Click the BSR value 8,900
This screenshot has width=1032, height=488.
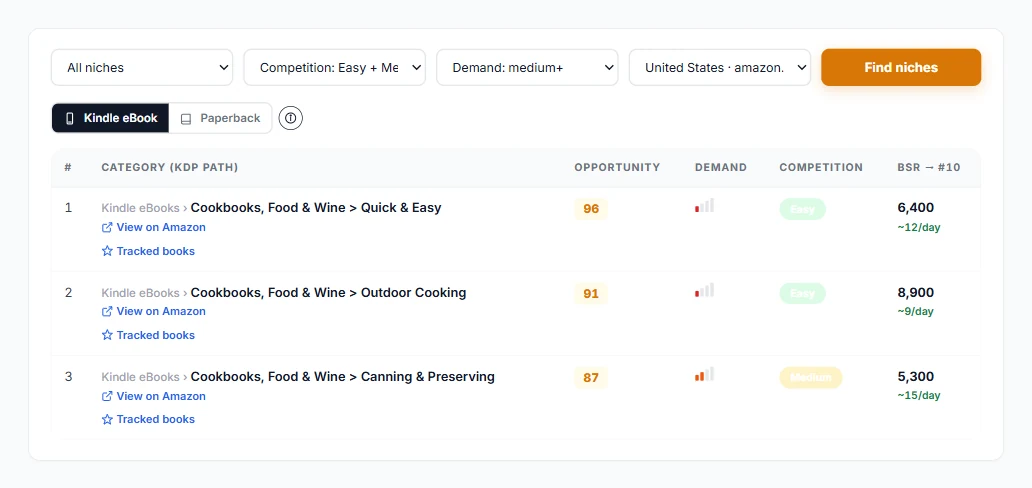[916, 292]
